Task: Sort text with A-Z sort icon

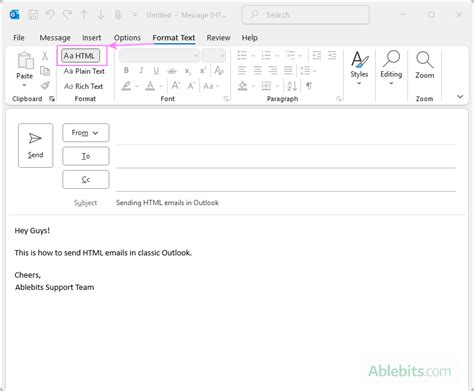Action: pyautogui.click(x=292, y=86)
